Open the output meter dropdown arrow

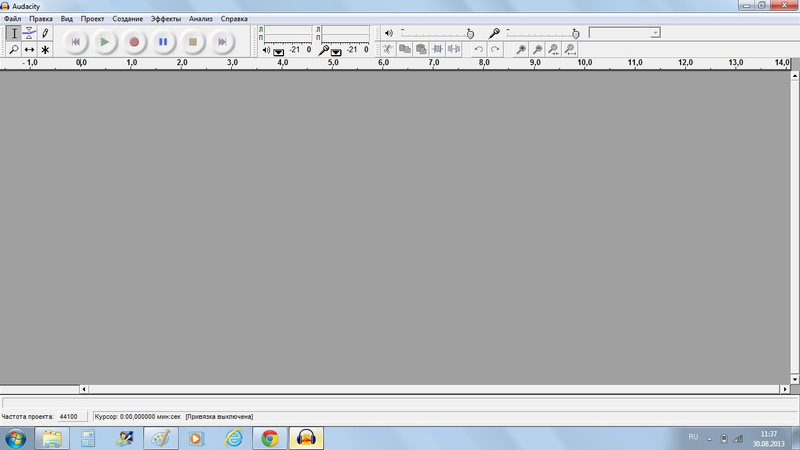pos(278,51)
